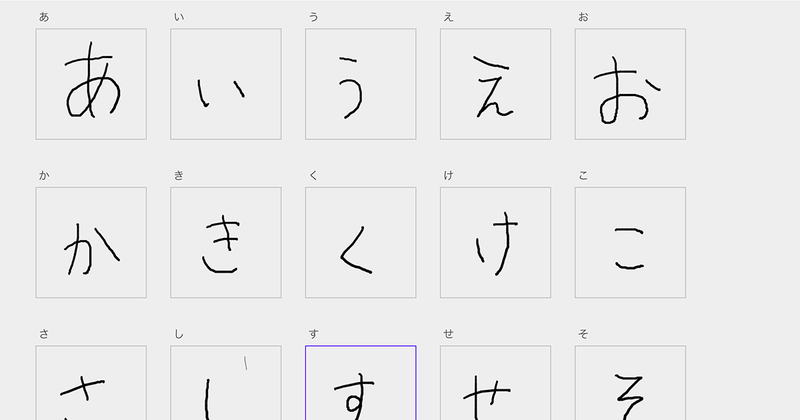Select the せ drawing box
Screen dimensions: 800x420
point(495,385)
